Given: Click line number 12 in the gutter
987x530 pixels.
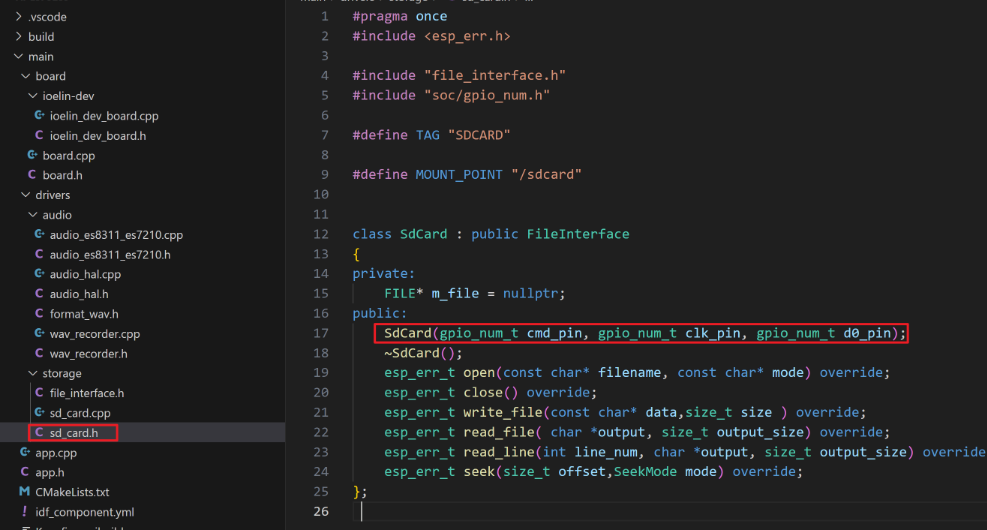Looking at the screenshot, I should point(321,234).
